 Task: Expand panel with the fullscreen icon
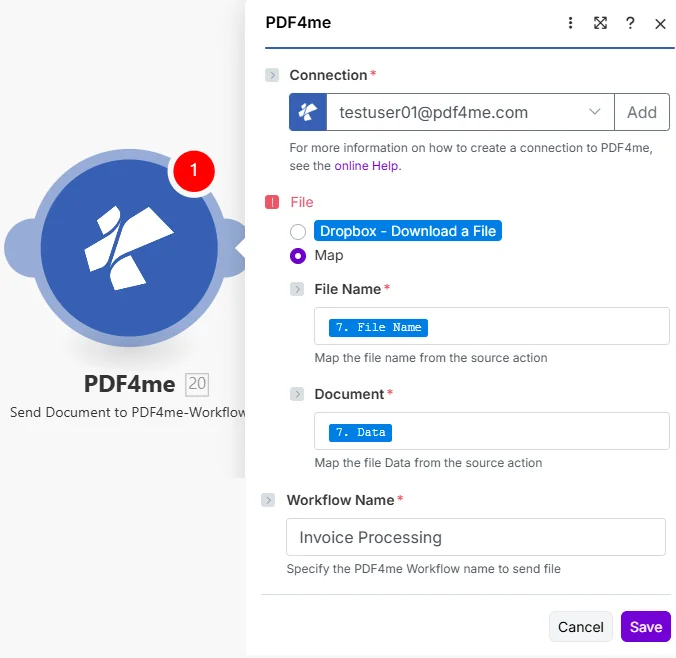(600, 23)
